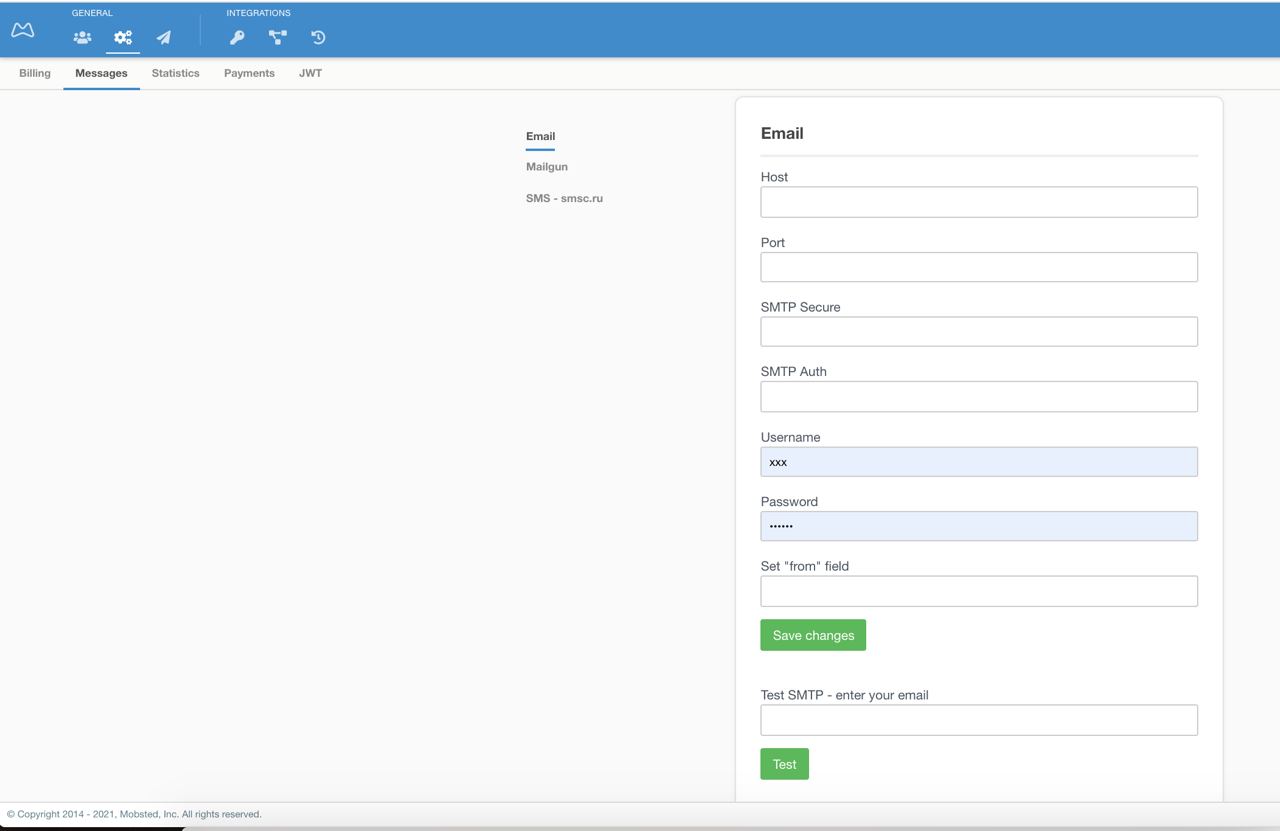This screenshot has width=1280, height=831.
Task: Click the Test SMTP email input
Action: [x=979, y=720]
